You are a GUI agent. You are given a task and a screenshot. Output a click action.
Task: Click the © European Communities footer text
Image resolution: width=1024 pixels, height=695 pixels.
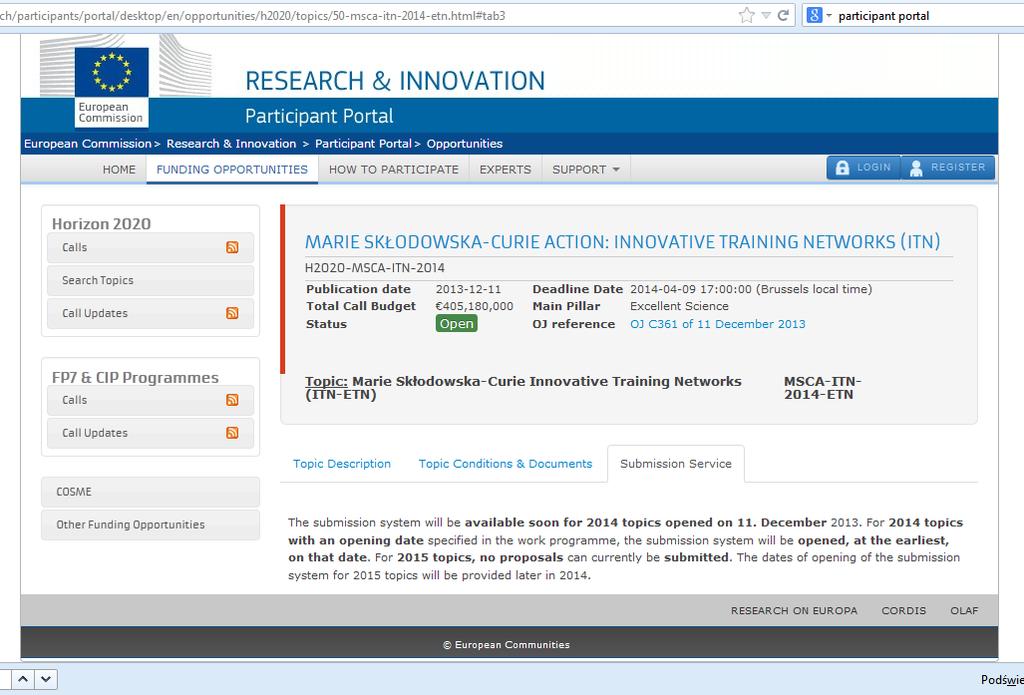pyautogui.click(x=506, y=645)
